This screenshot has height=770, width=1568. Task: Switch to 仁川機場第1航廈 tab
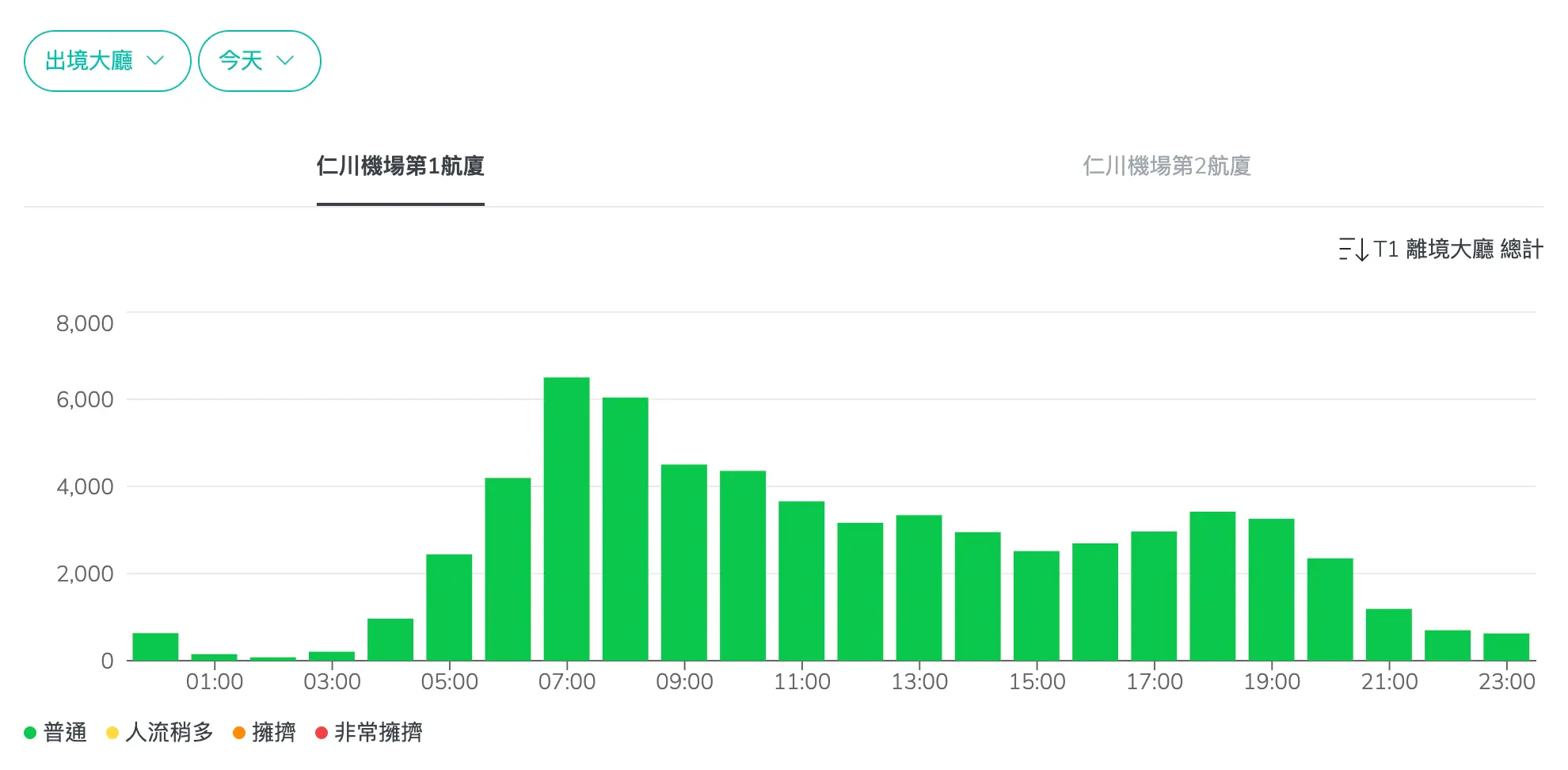(400, 166)
